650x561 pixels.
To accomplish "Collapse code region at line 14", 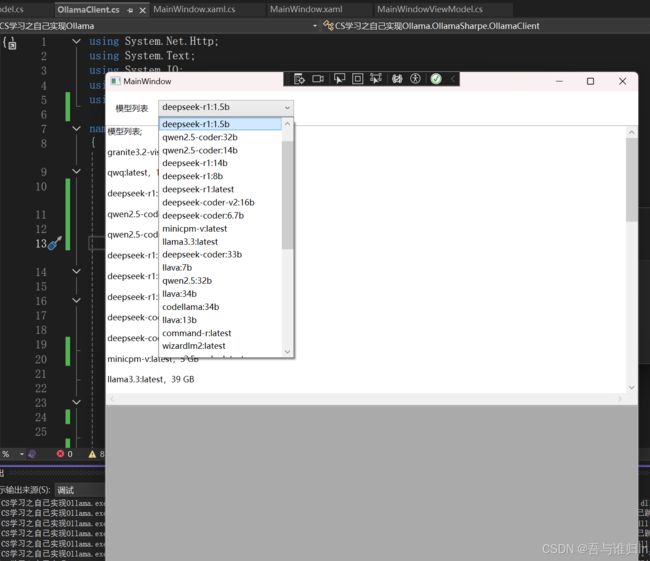I will pyautogui.click(x=76, y=271).
